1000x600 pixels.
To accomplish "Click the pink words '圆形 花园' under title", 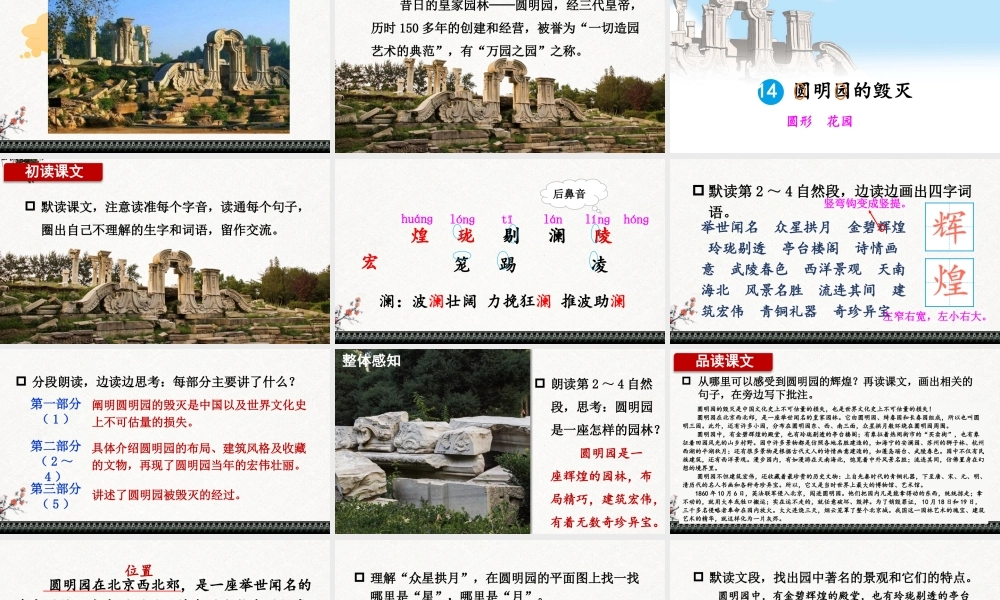I will point(820,121).
